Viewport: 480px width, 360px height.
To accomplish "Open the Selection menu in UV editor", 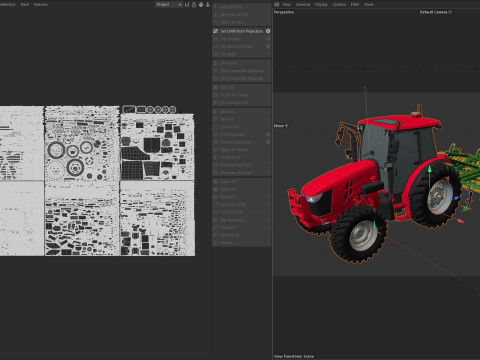I will pyautogui.click(x=8, y=5).
